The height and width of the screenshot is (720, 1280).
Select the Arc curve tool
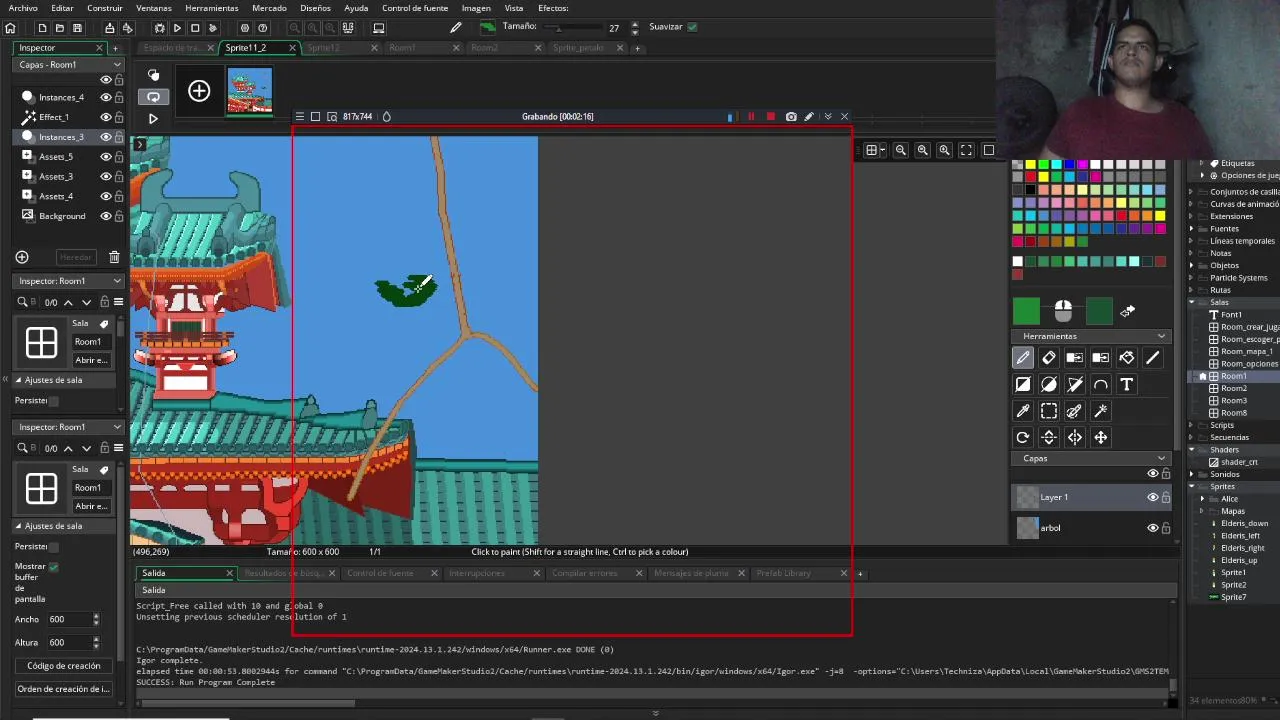pyautogui.click(x=1101, y=384)
